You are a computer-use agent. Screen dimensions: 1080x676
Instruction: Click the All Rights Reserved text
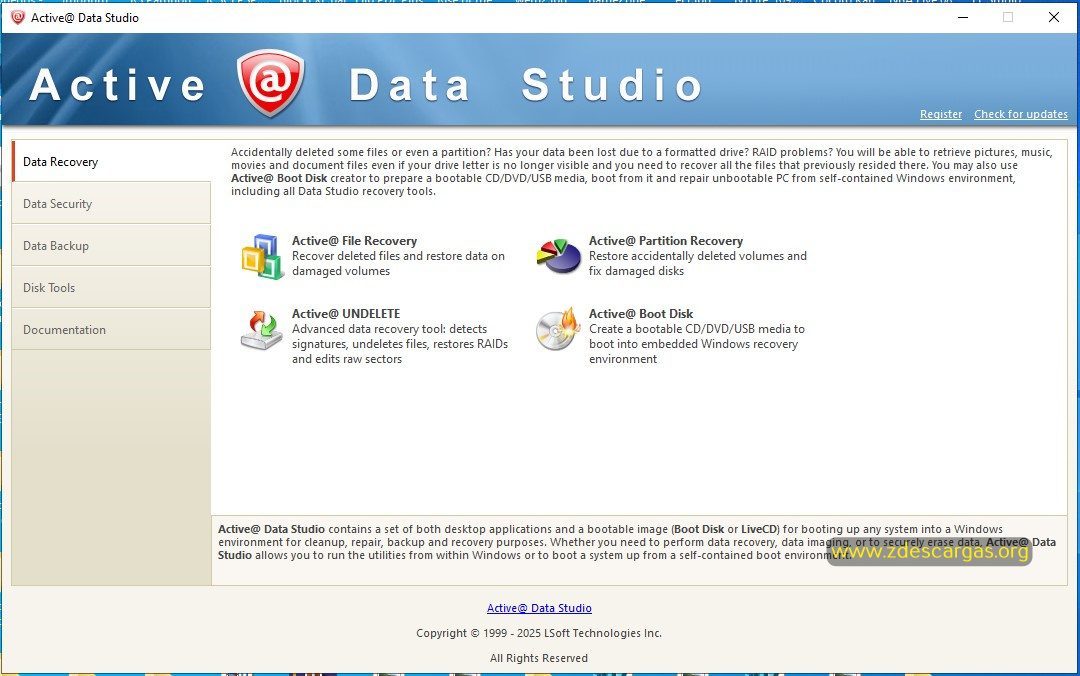click(539, 658)
